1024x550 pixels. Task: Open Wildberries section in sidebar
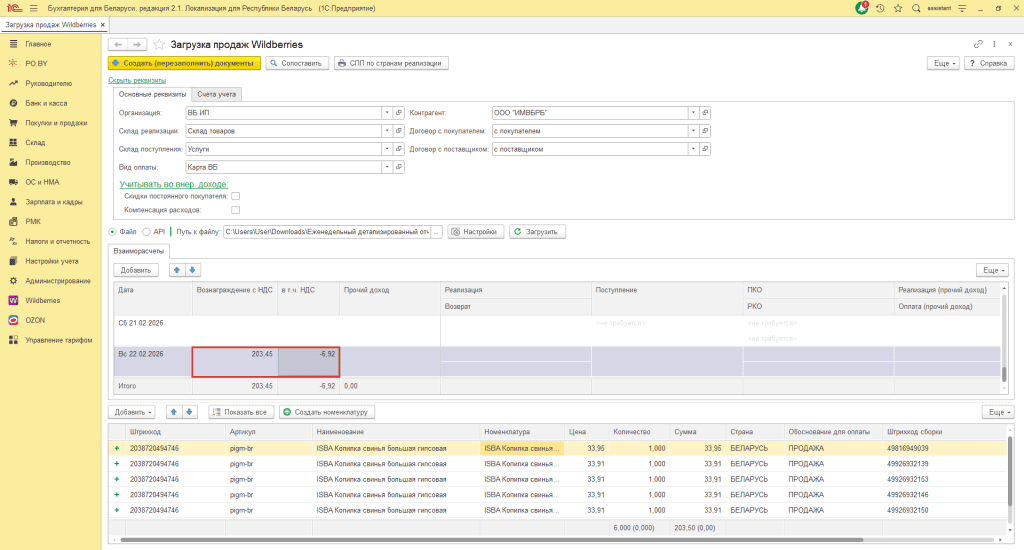42,300
